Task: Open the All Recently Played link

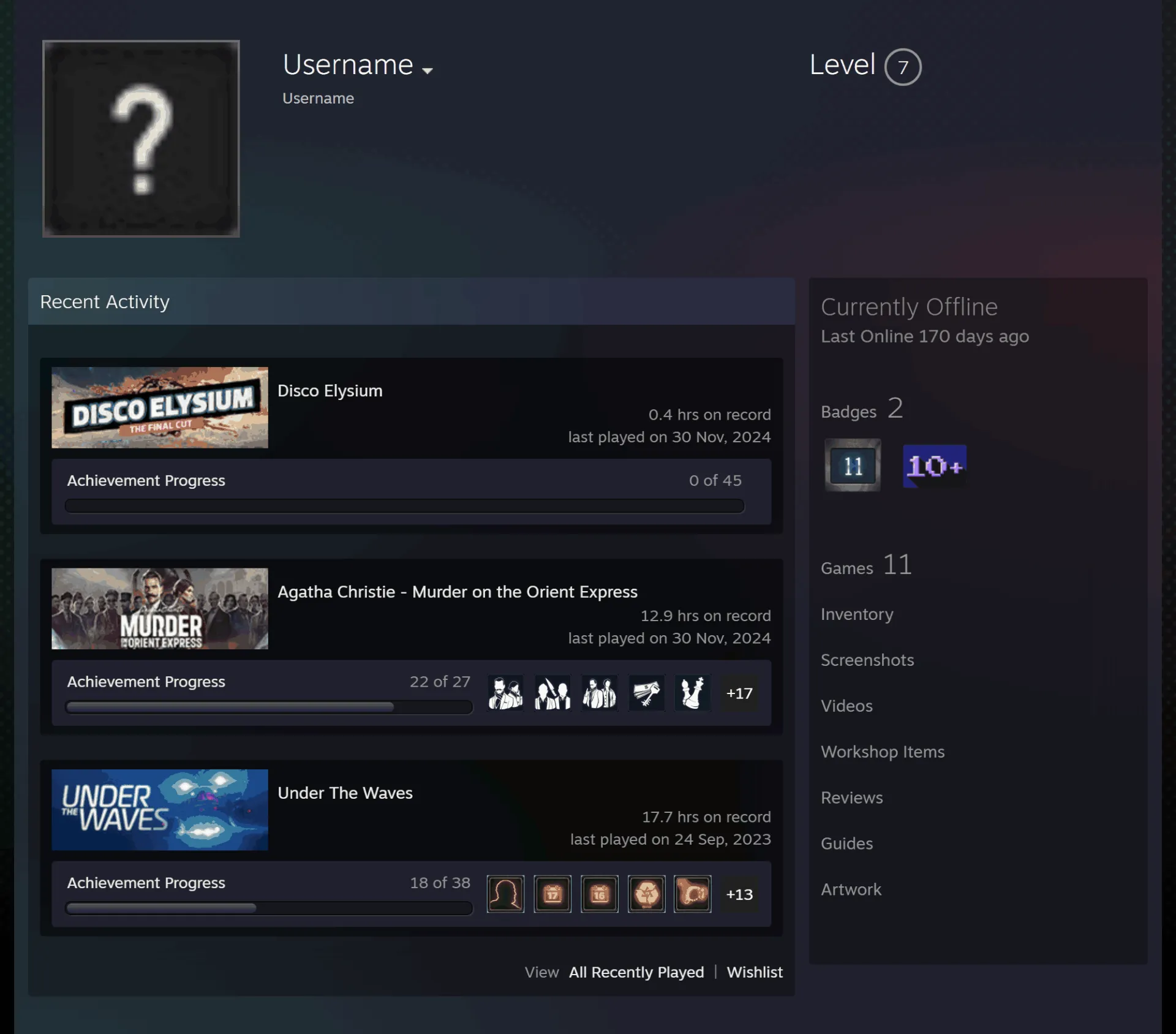Action: [636, 972]
